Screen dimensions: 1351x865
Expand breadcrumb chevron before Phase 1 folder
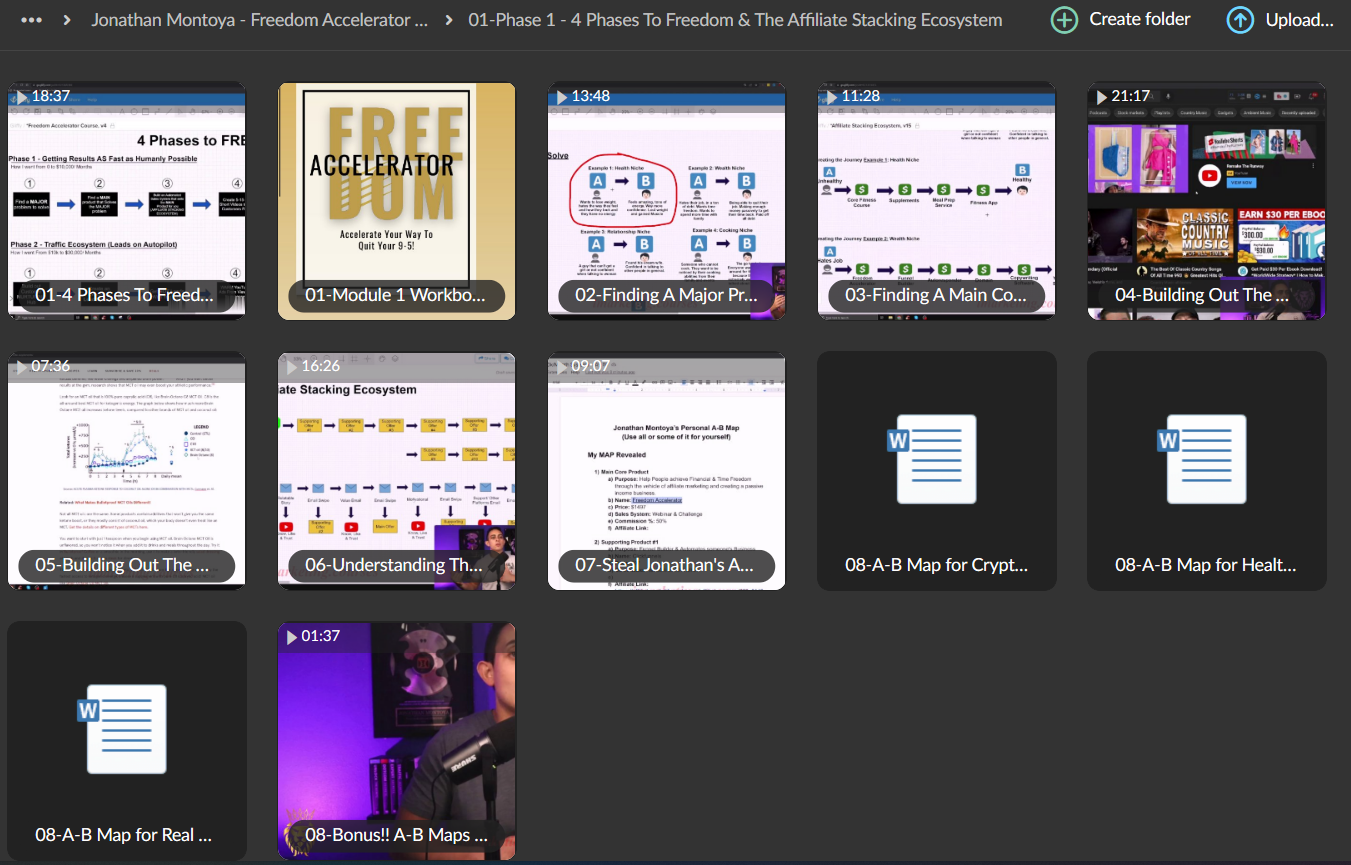(448, 20)
